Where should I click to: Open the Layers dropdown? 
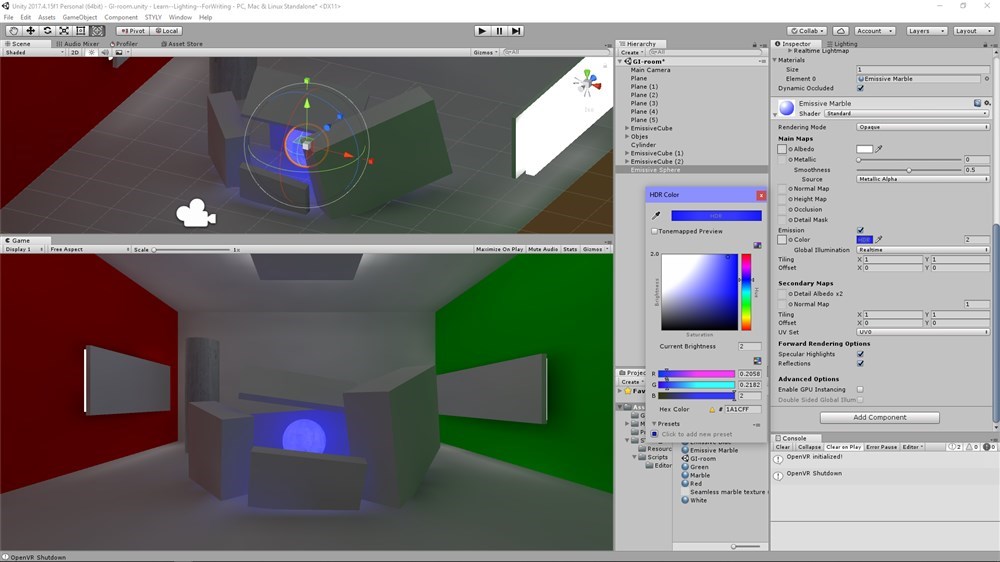pyautogui.click(x=926, y=31)
